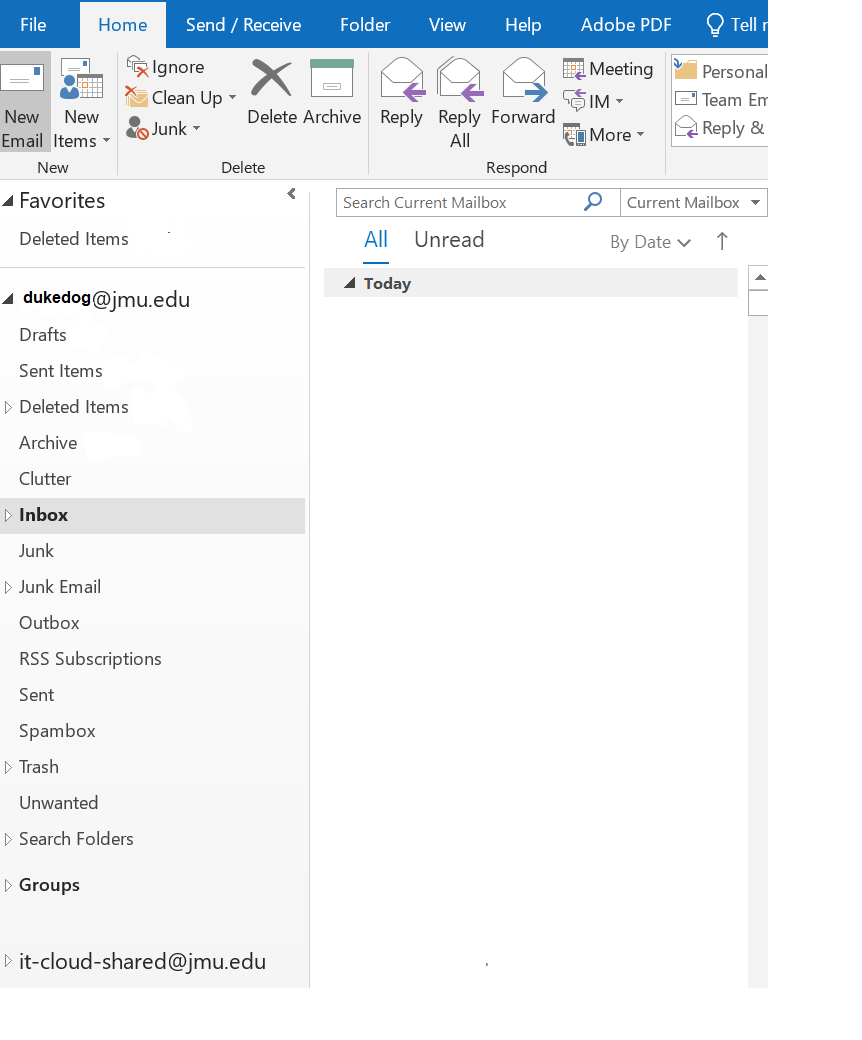Screen dimensions: 862x1040
Task: Collapse the folder pane with arrow
Action: 291,194
